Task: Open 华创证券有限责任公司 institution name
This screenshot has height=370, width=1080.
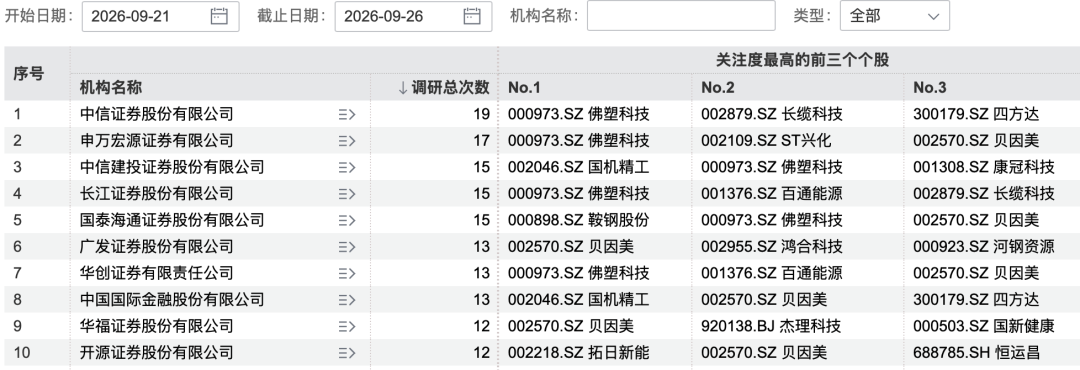Action: (x=156, y=274)
